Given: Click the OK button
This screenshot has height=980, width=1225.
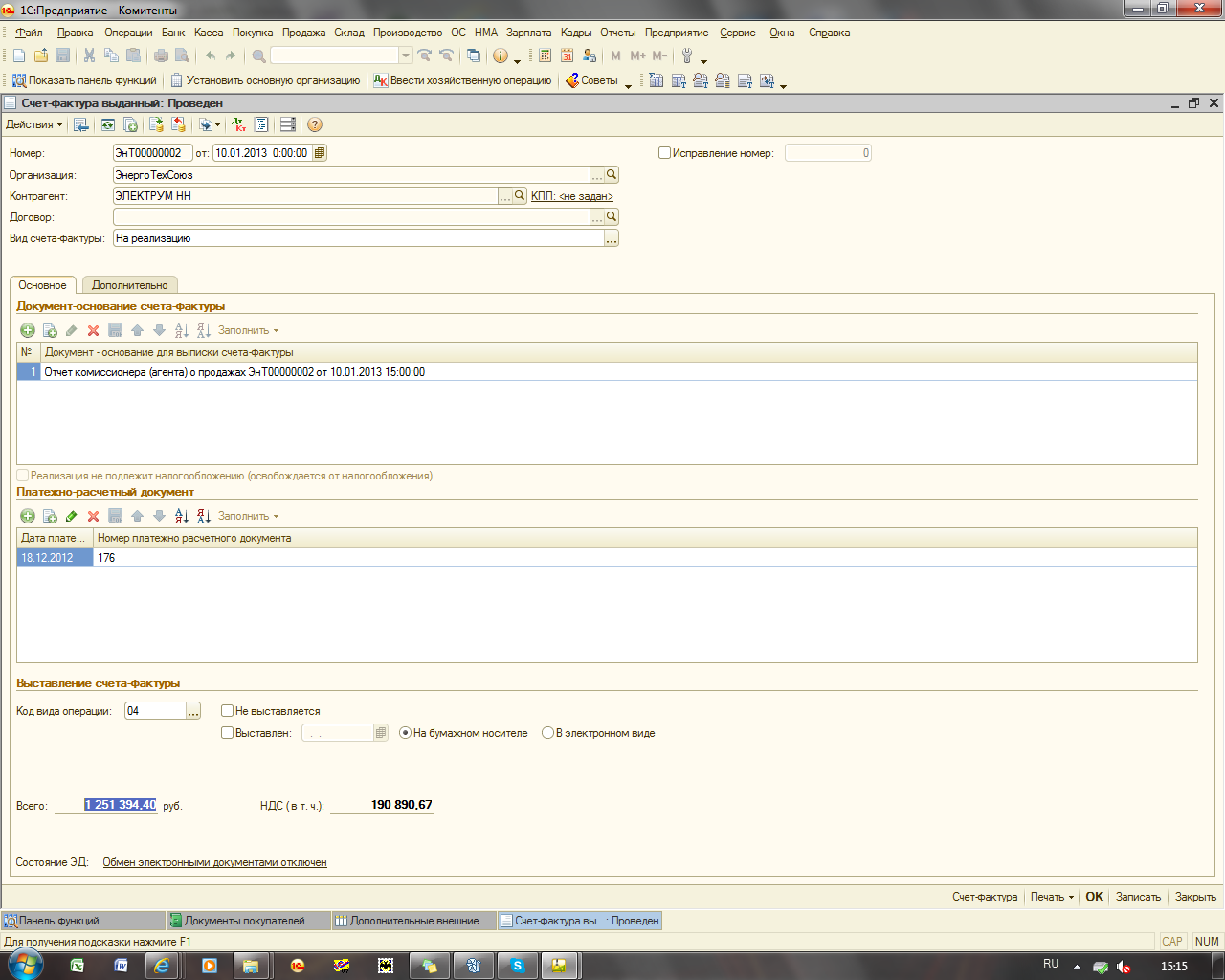Looking at the screenshot, I should 1094,897.
